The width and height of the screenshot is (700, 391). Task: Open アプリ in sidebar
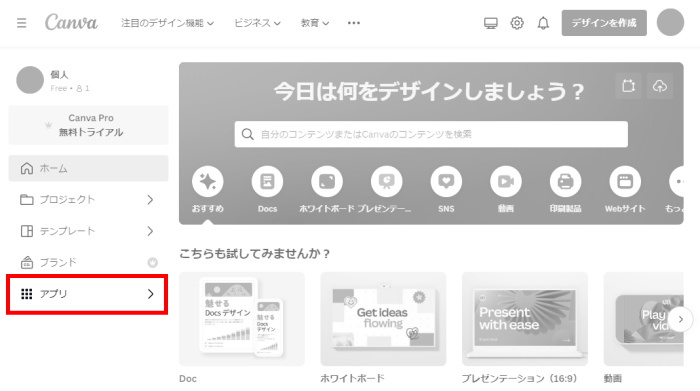[x=87, y=294]
